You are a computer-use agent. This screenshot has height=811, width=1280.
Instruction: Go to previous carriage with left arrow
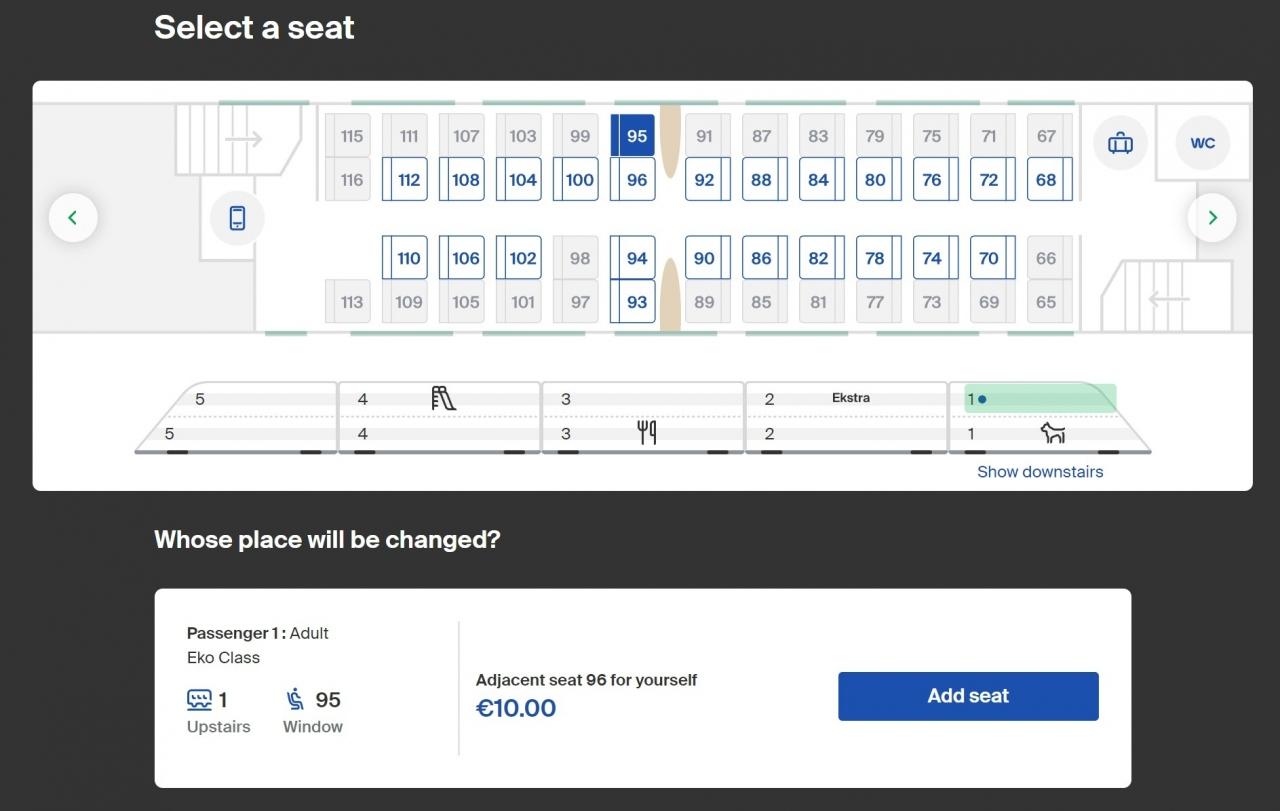pyautogui.click(x=73, y=217)
